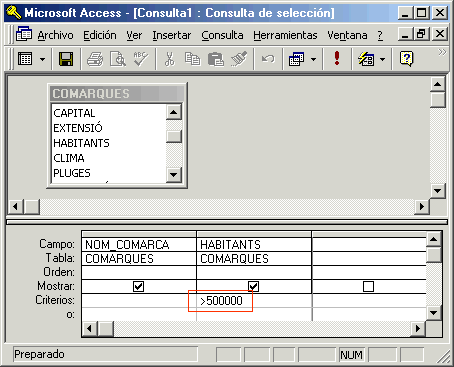Expand the View button dropdown arrow

pyautogui.click(x=42, y=59)
